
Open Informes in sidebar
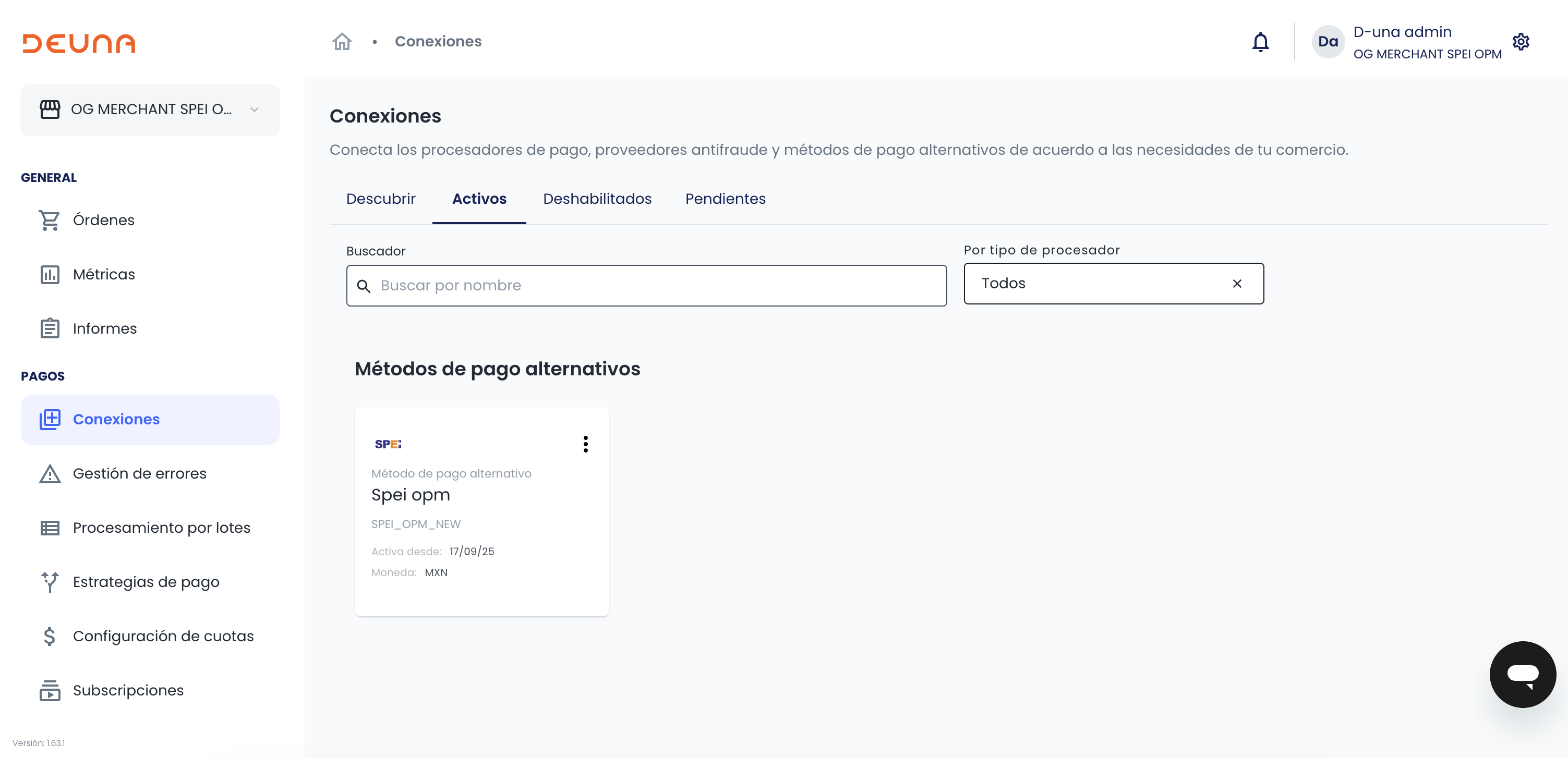tap(104, 328)
